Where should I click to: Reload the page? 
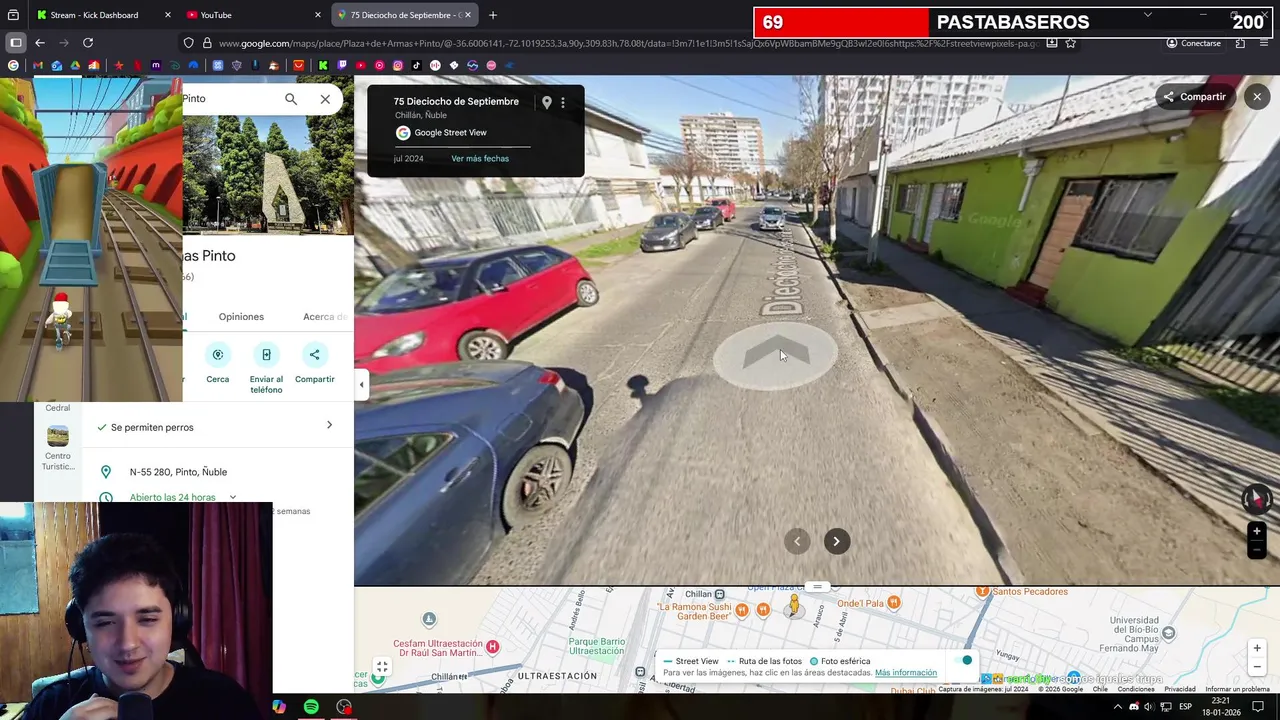point(88,43)
